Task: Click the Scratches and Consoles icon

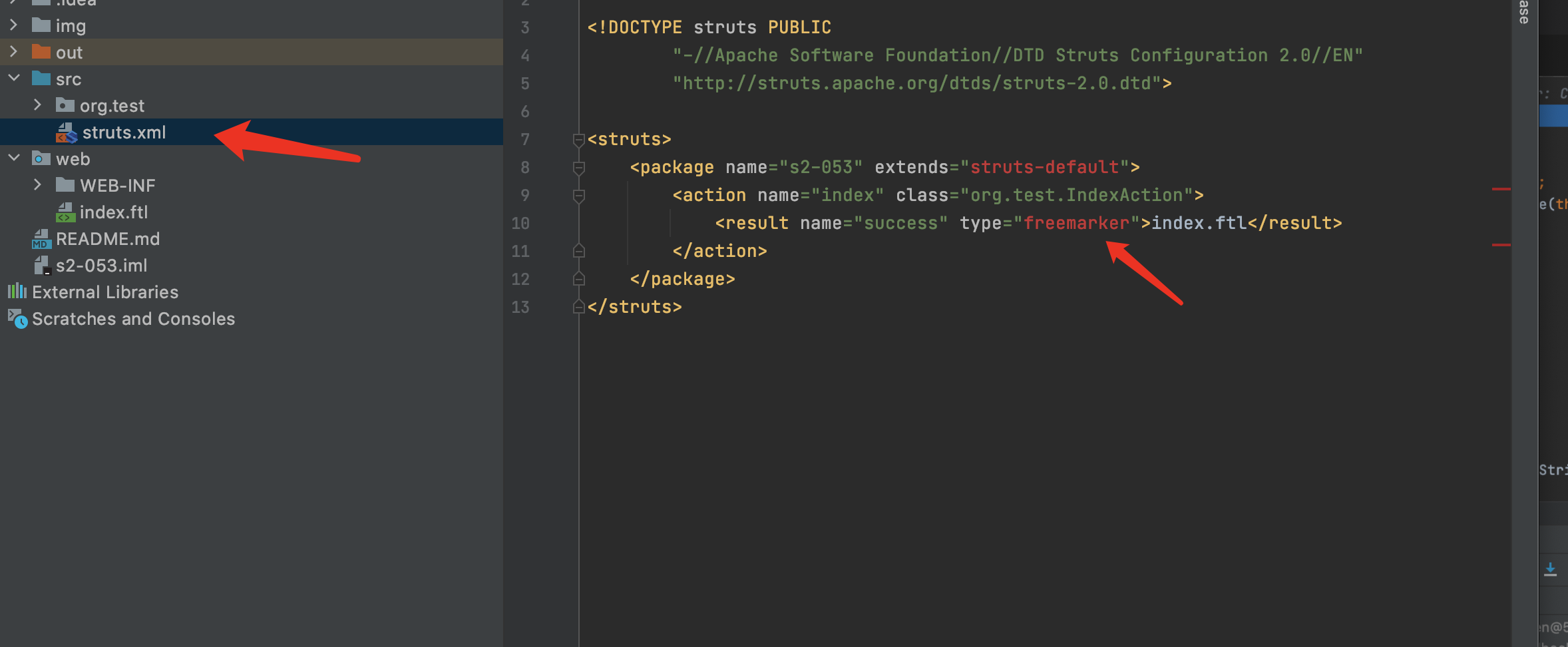Action: [17, 319]
